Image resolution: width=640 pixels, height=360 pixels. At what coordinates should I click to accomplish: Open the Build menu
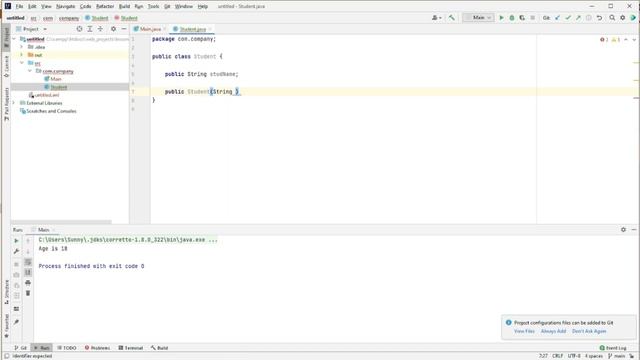coord(124,7)
